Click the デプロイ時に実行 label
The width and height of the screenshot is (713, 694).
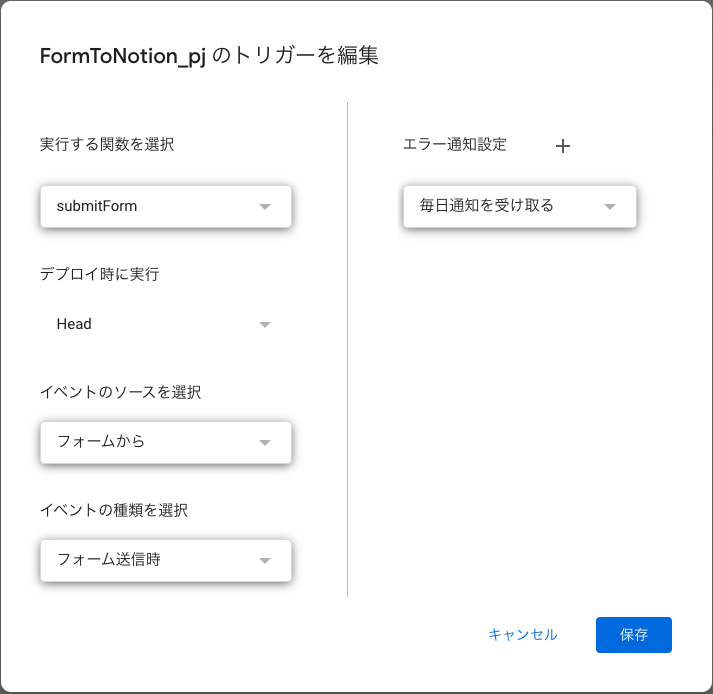100,274
